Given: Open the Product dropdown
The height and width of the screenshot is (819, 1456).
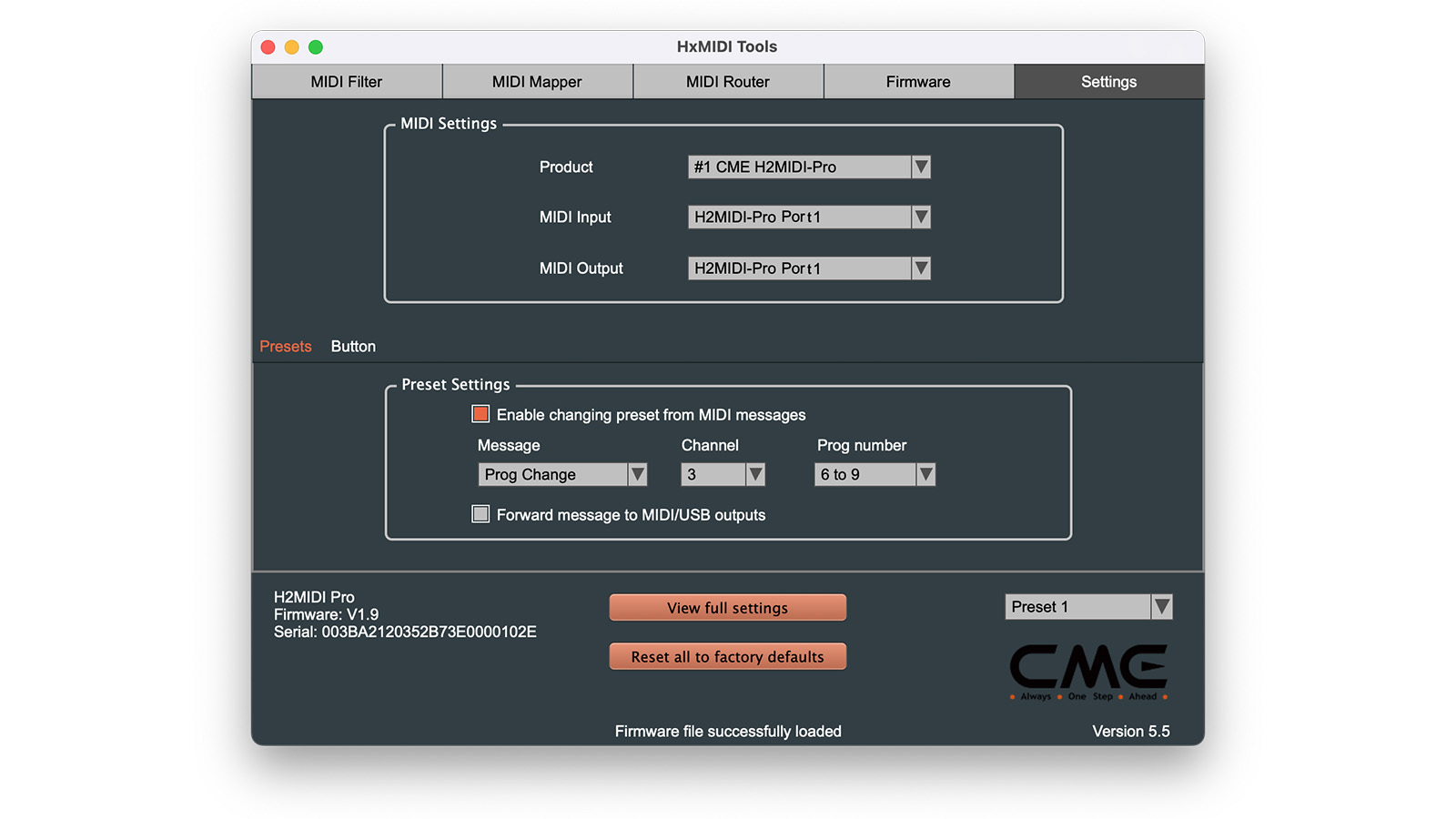Looking at the screenshot, I should pos(808,167).
